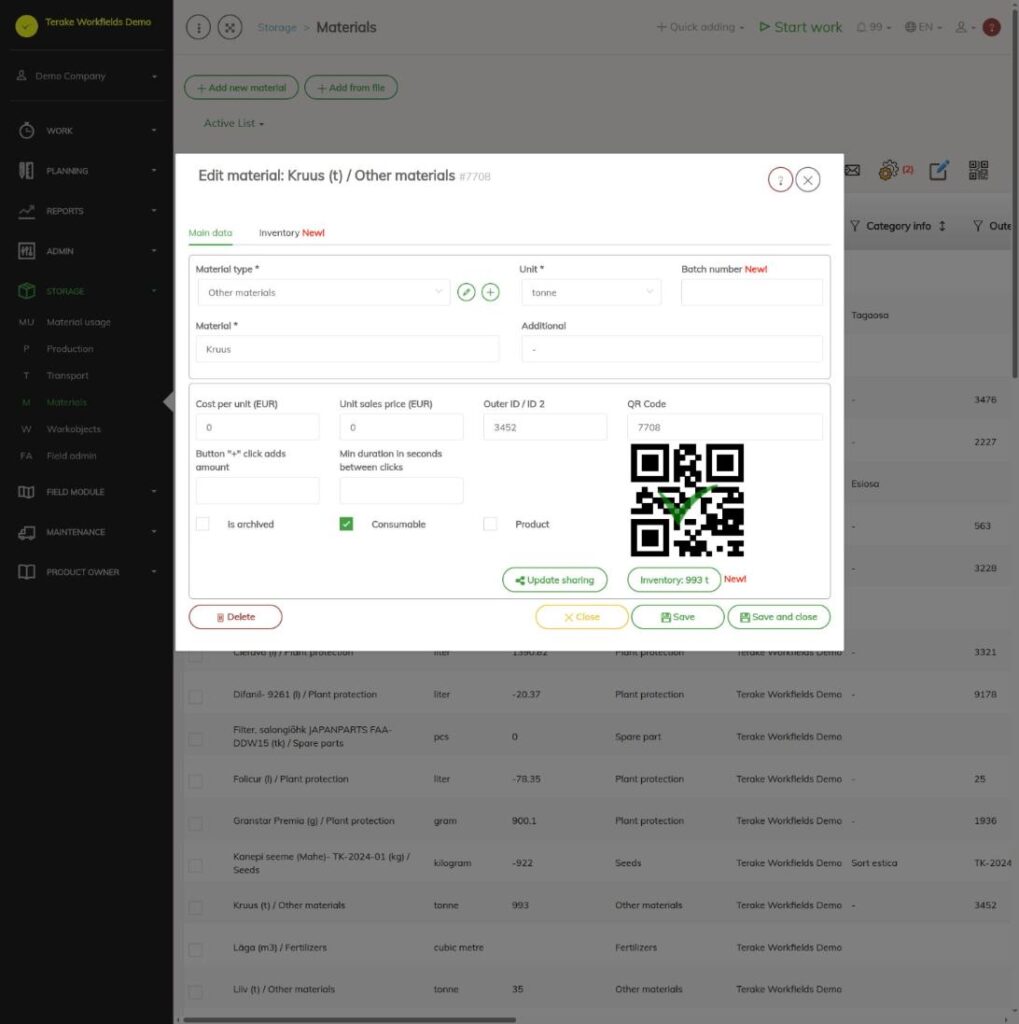Click the horizontal scrollbar at table bottom
This screenshot has width=1019, height=1024.
pyautogui.click(x=349, y=1019)
